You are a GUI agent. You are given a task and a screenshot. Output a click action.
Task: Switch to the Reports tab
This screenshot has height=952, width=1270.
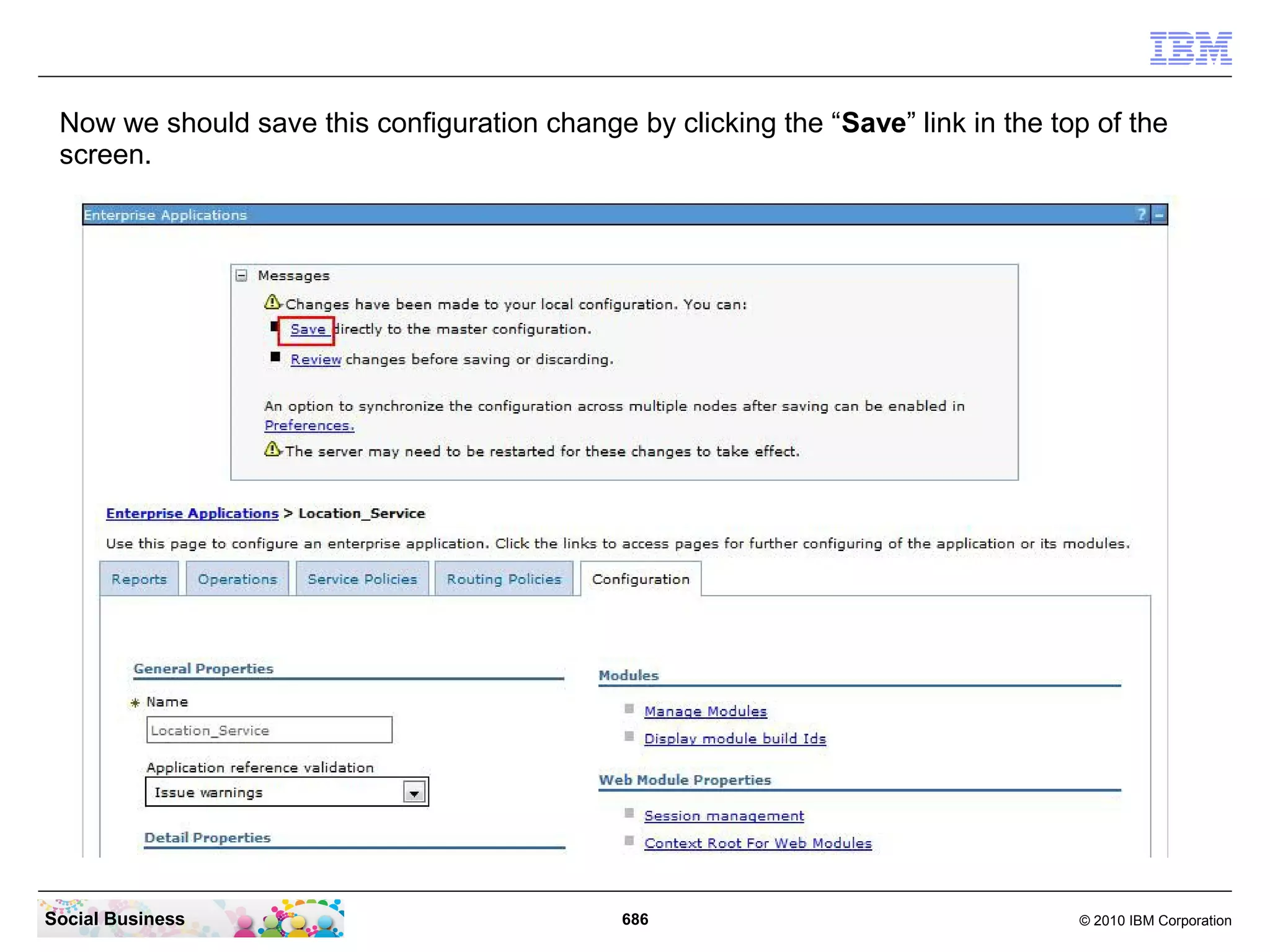coord(139,579)
